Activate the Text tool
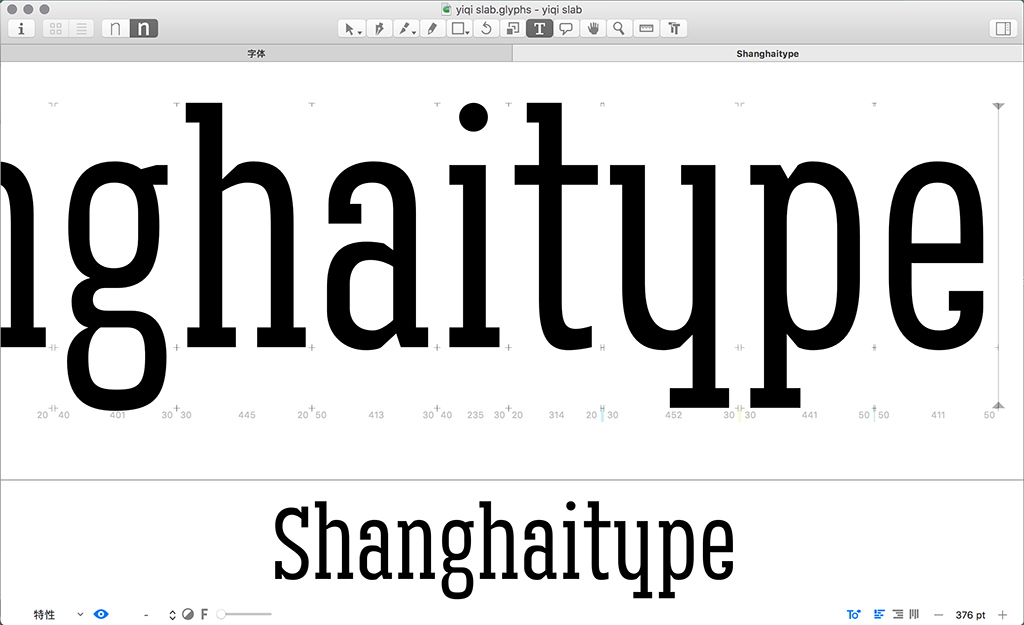The height and width of the screenshot is (625, 1024). point(539,29)
